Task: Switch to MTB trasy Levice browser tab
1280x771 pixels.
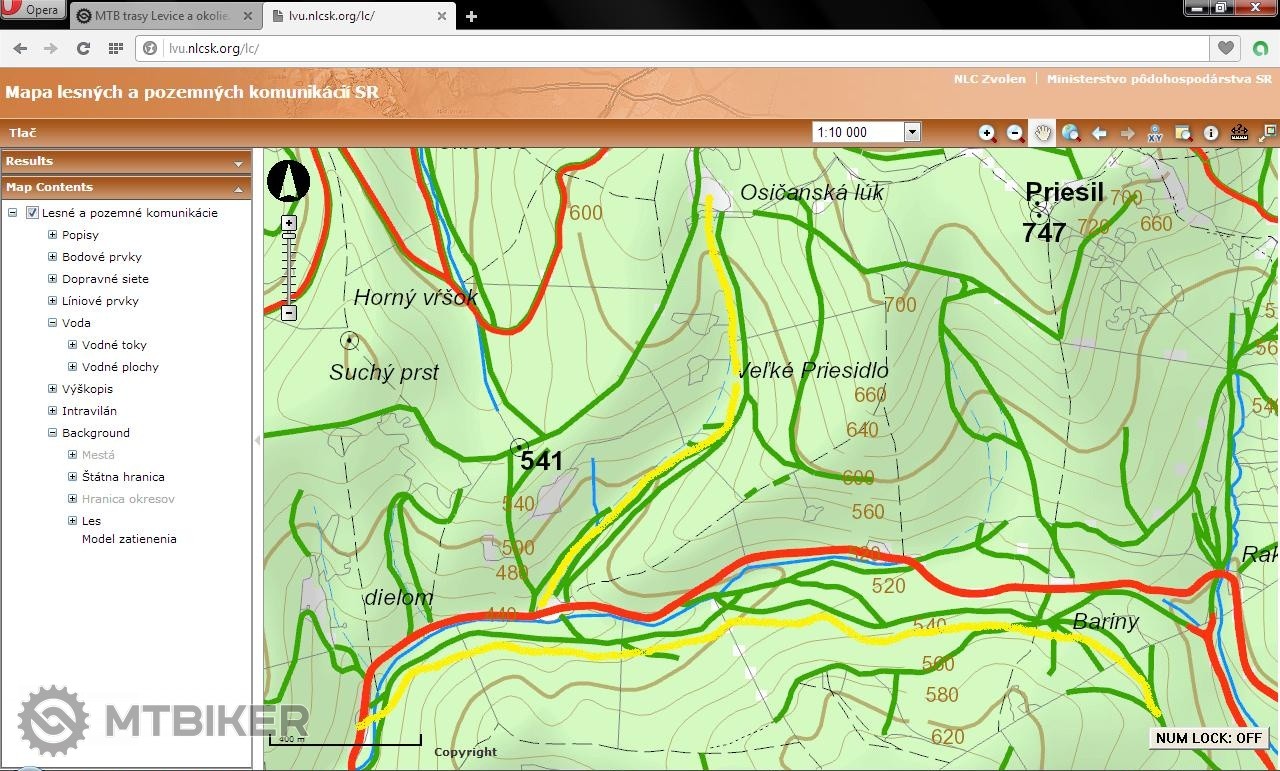Action: [x=160, y=16]
